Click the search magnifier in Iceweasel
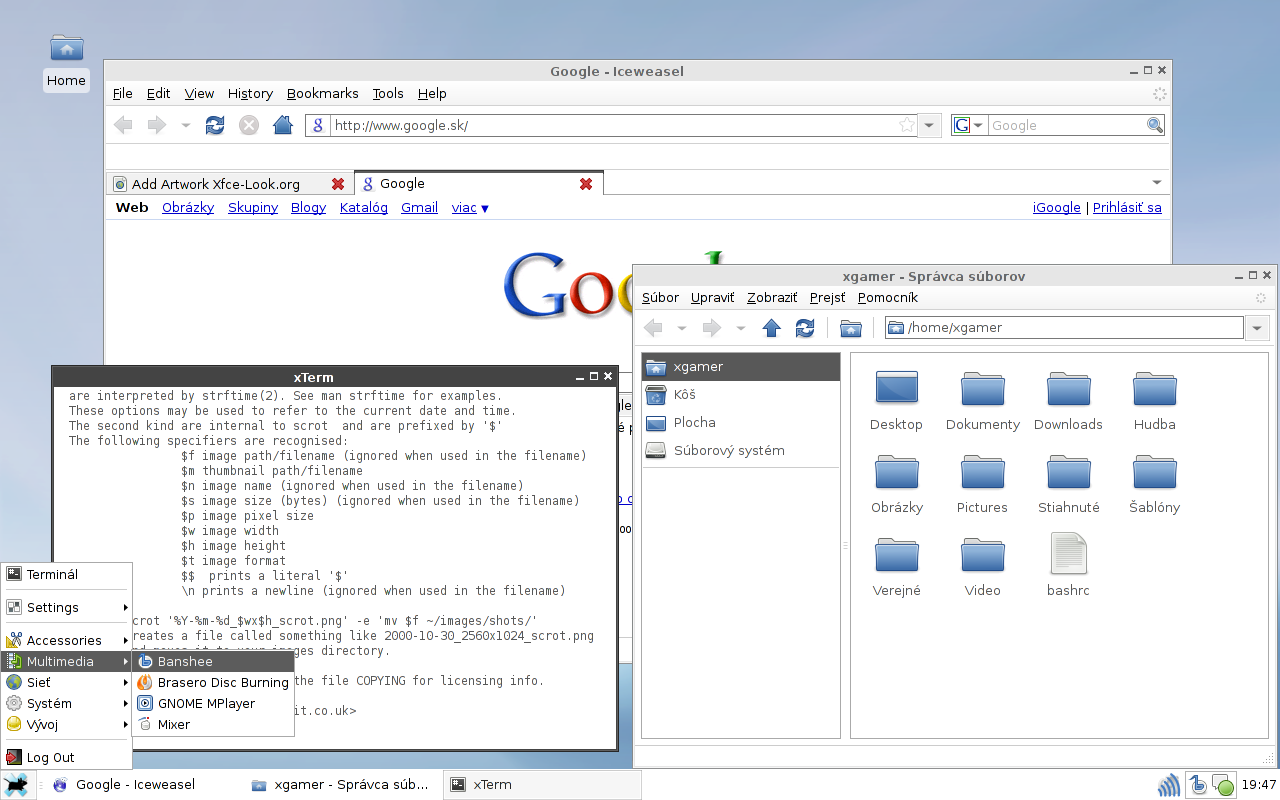Screen dimensions: 1280x800 (x=1155, y=125)
